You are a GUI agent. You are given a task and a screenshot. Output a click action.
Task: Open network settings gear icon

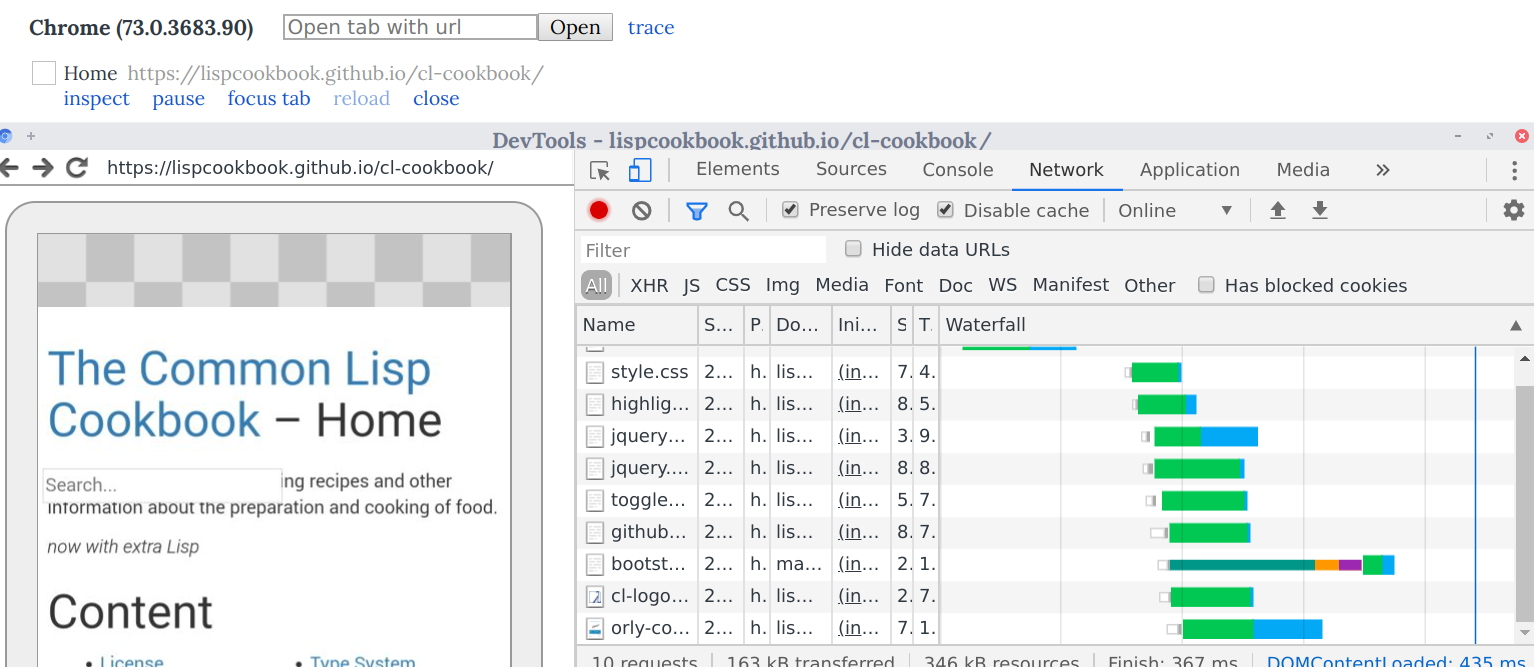pos(1514,210)
